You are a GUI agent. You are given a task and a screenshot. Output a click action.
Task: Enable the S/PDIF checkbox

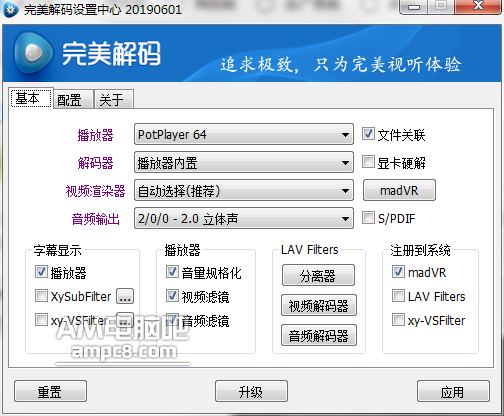pos(368,218)
